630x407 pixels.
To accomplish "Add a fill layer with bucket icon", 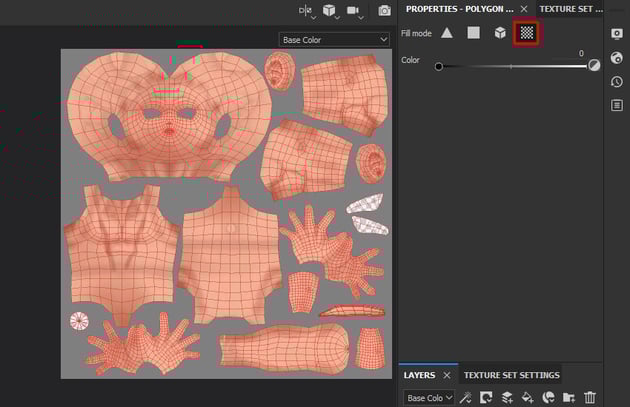I will pyautogui.click(x=527, y=398).
